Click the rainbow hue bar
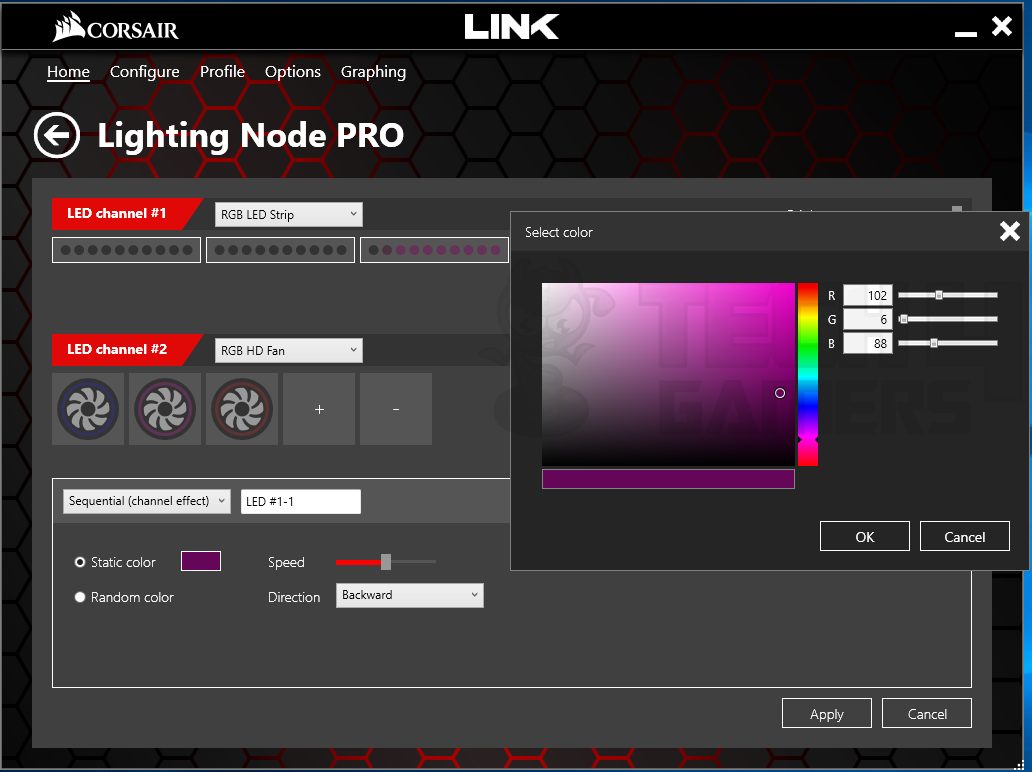 808,374
